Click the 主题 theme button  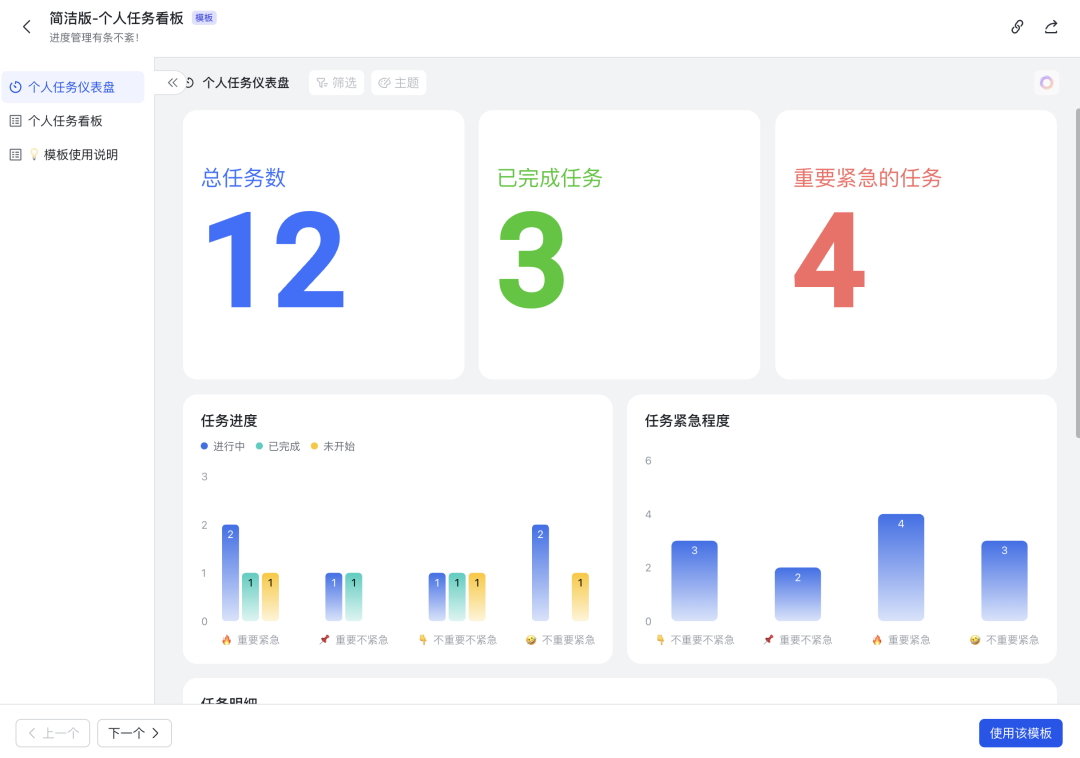[x=398, y=83]
